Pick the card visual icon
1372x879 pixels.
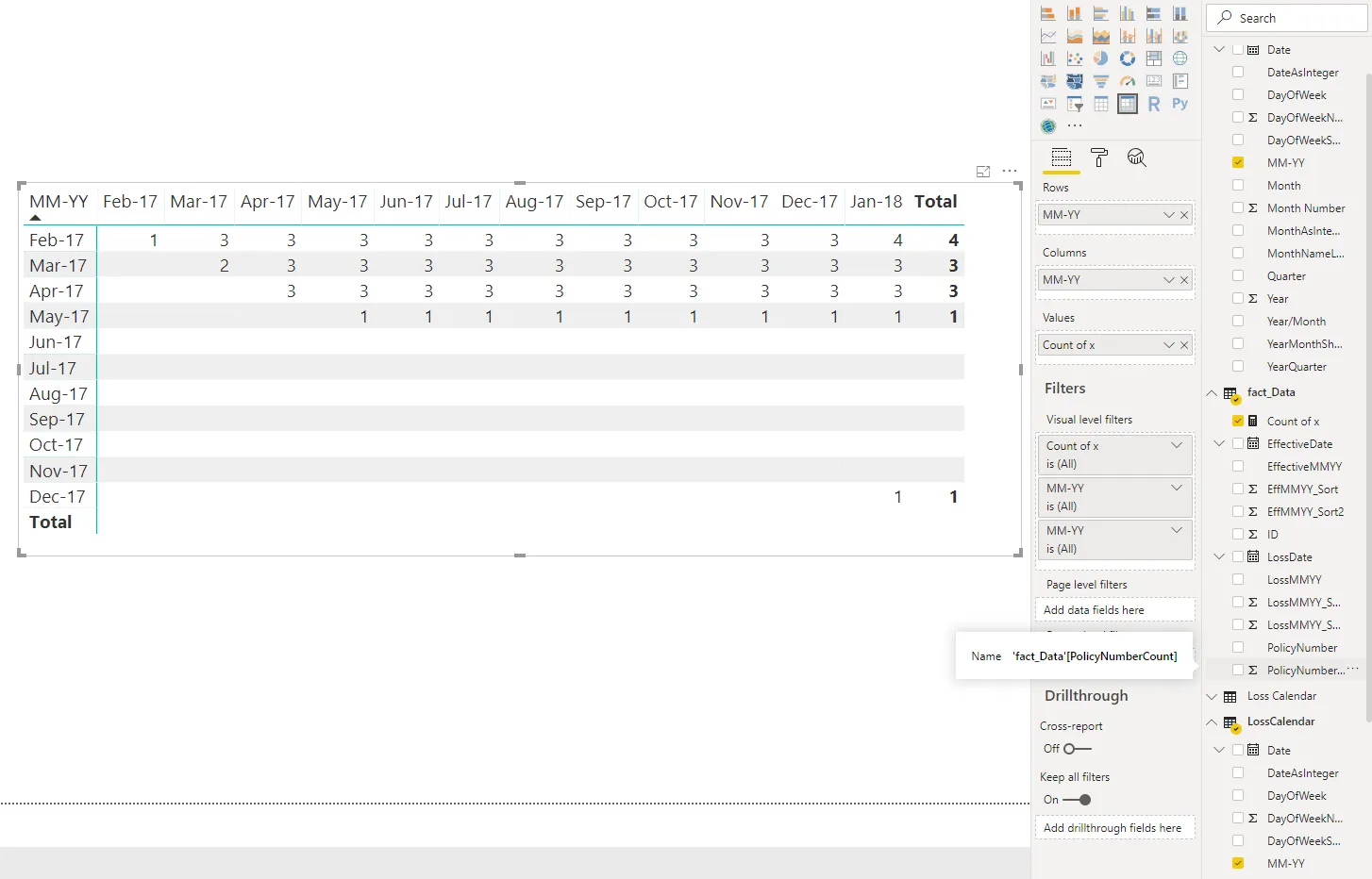click(x=1154, y=81)
